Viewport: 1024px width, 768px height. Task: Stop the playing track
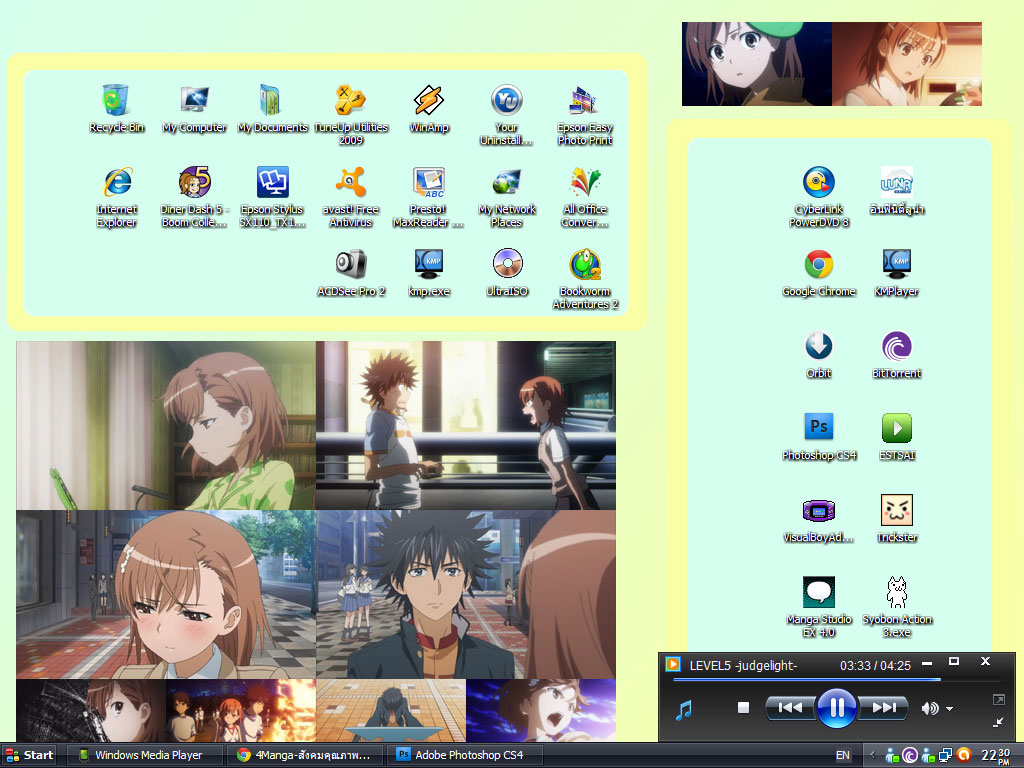click(743, 707)
